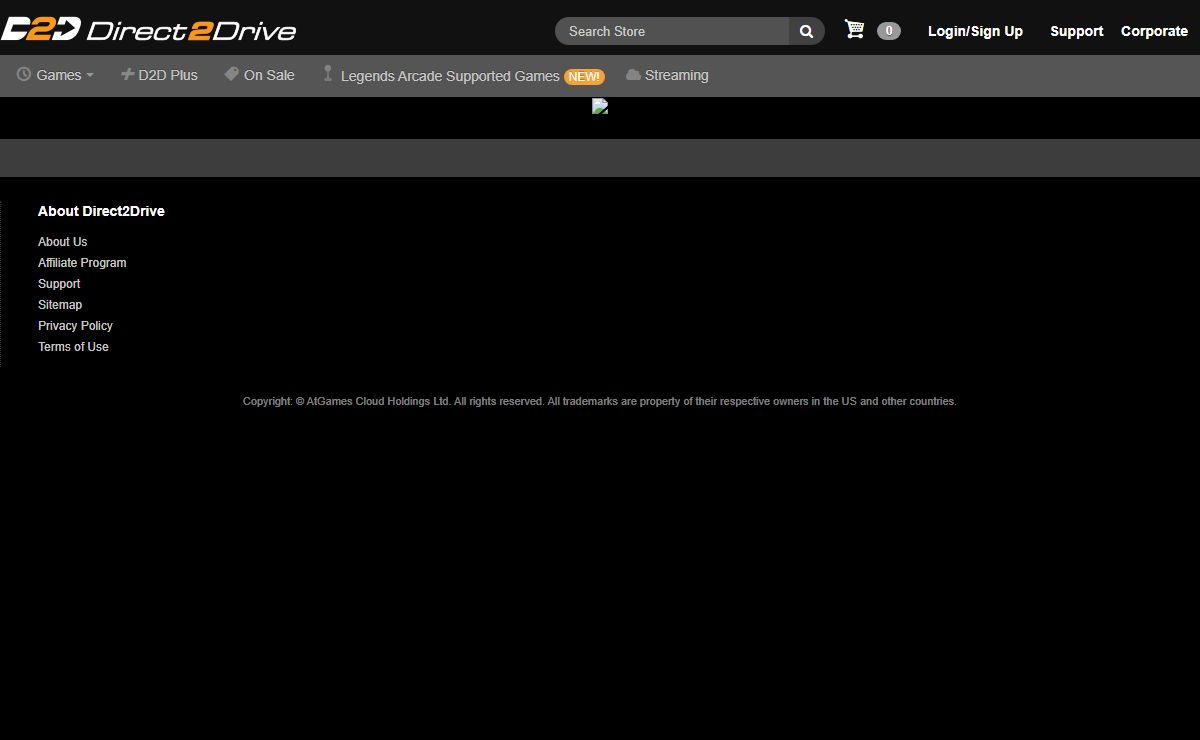Open the Support link in header
1200x740 pixels.
1076,31
